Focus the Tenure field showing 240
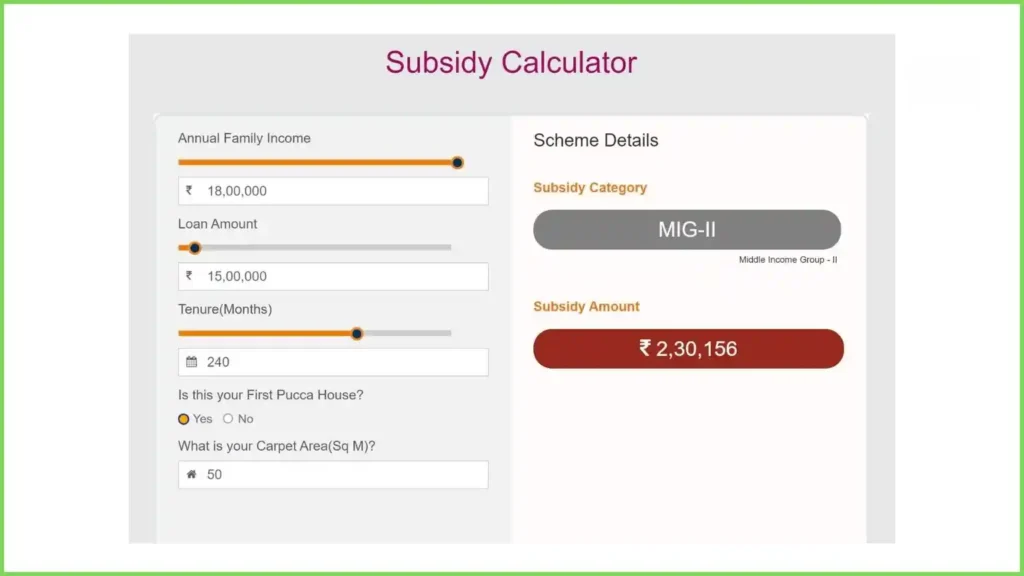1024x576 pixels. pos(333,362)
